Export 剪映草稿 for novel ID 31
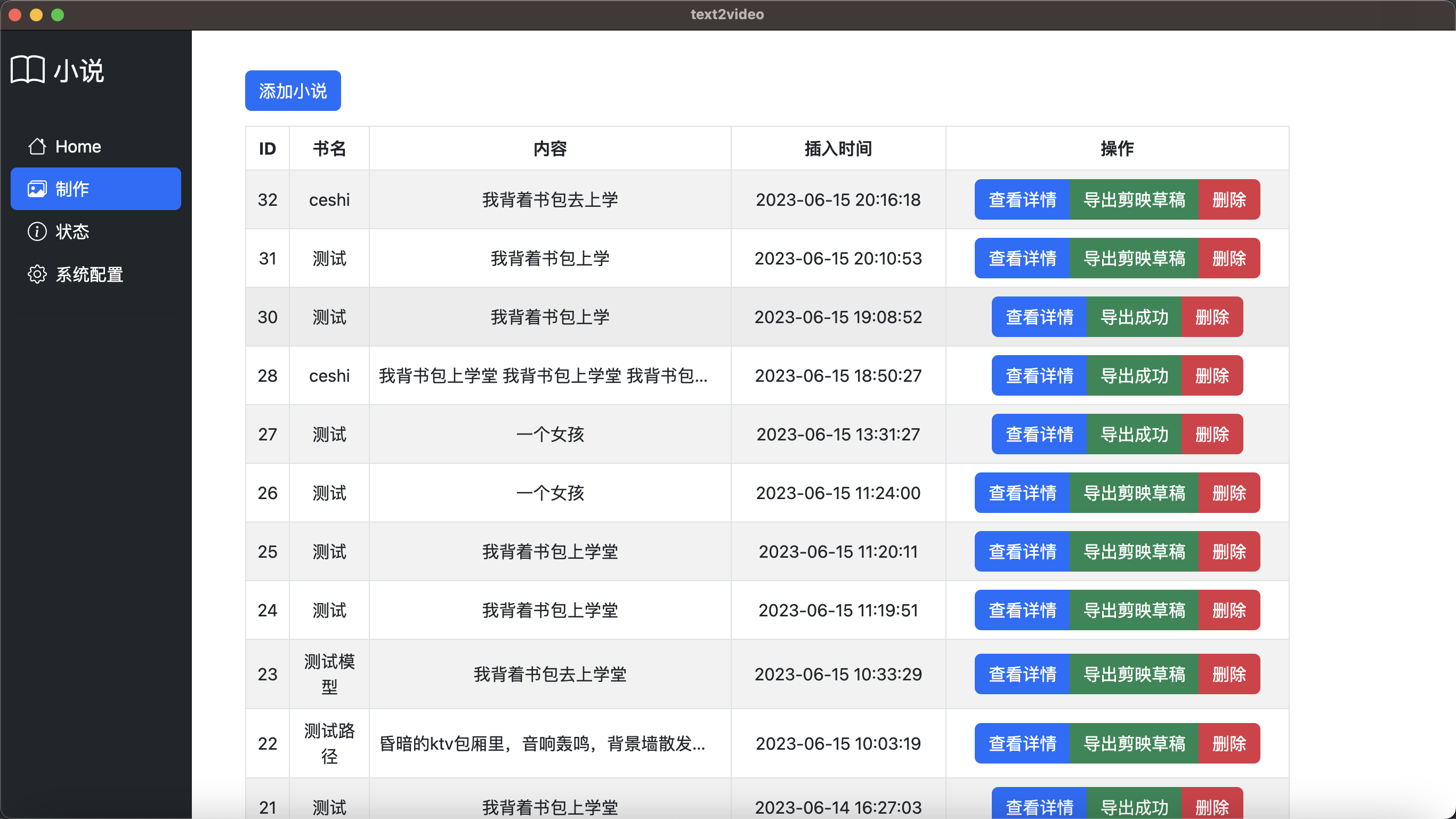 pos(1134,259)
